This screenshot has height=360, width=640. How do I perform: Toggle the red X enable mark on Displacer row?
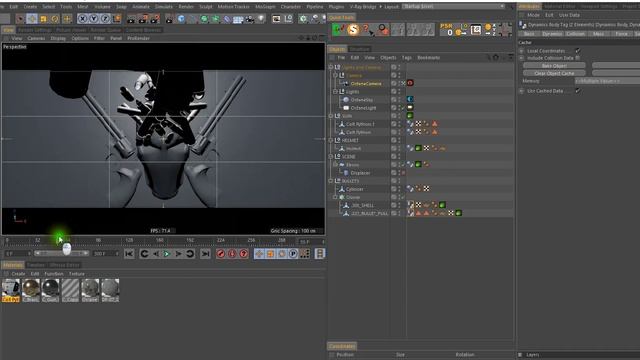tap(403, 173)
